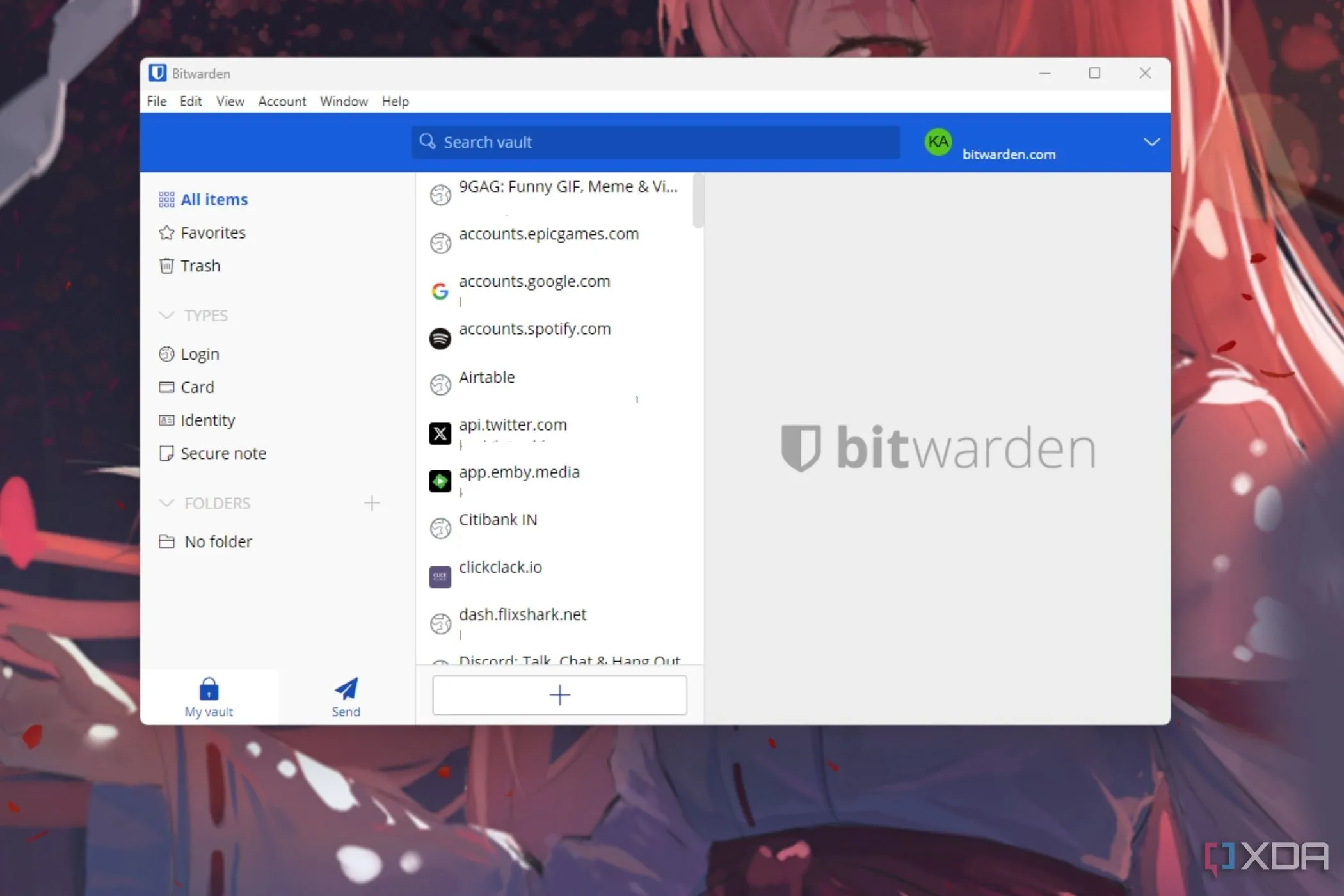Select the Spotify account entry icon
The height and width of the screenshot is (896, 1344).
[x=440, y=338]
